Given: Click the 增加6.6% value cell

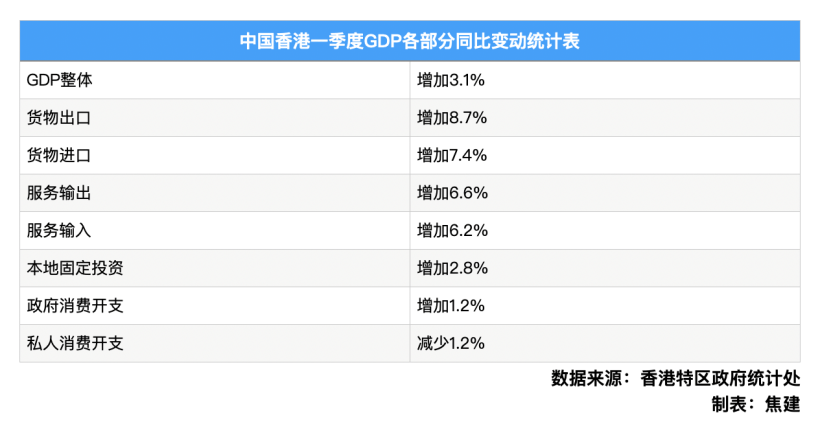Looking at the screenshot, I should 605,193.
